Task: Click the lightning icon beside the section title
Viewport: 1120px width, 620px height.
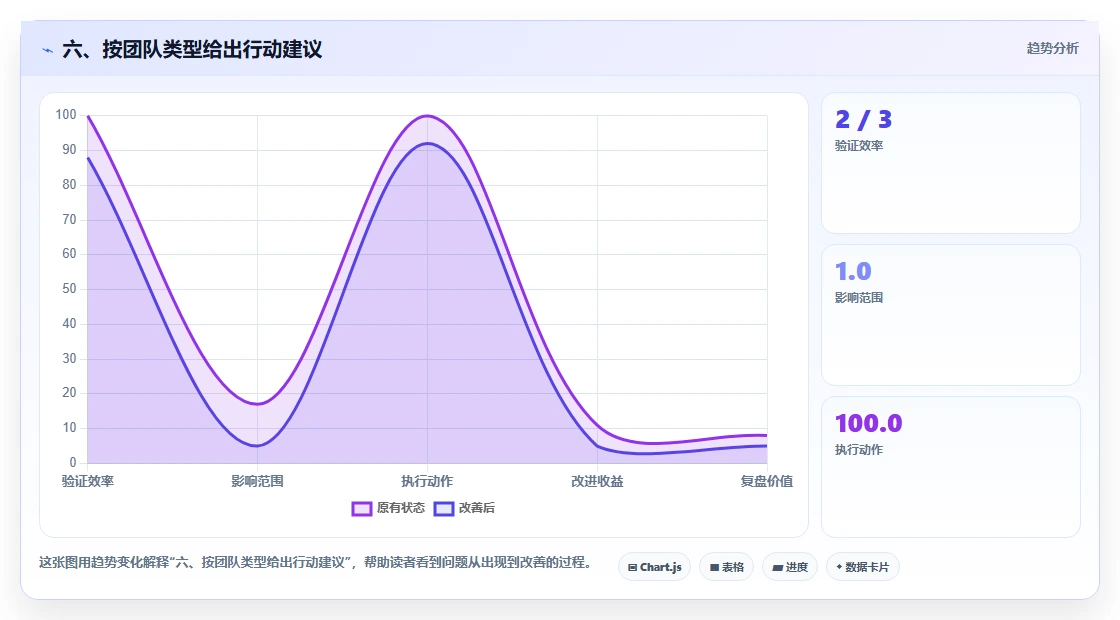Action: pos(47,50)
